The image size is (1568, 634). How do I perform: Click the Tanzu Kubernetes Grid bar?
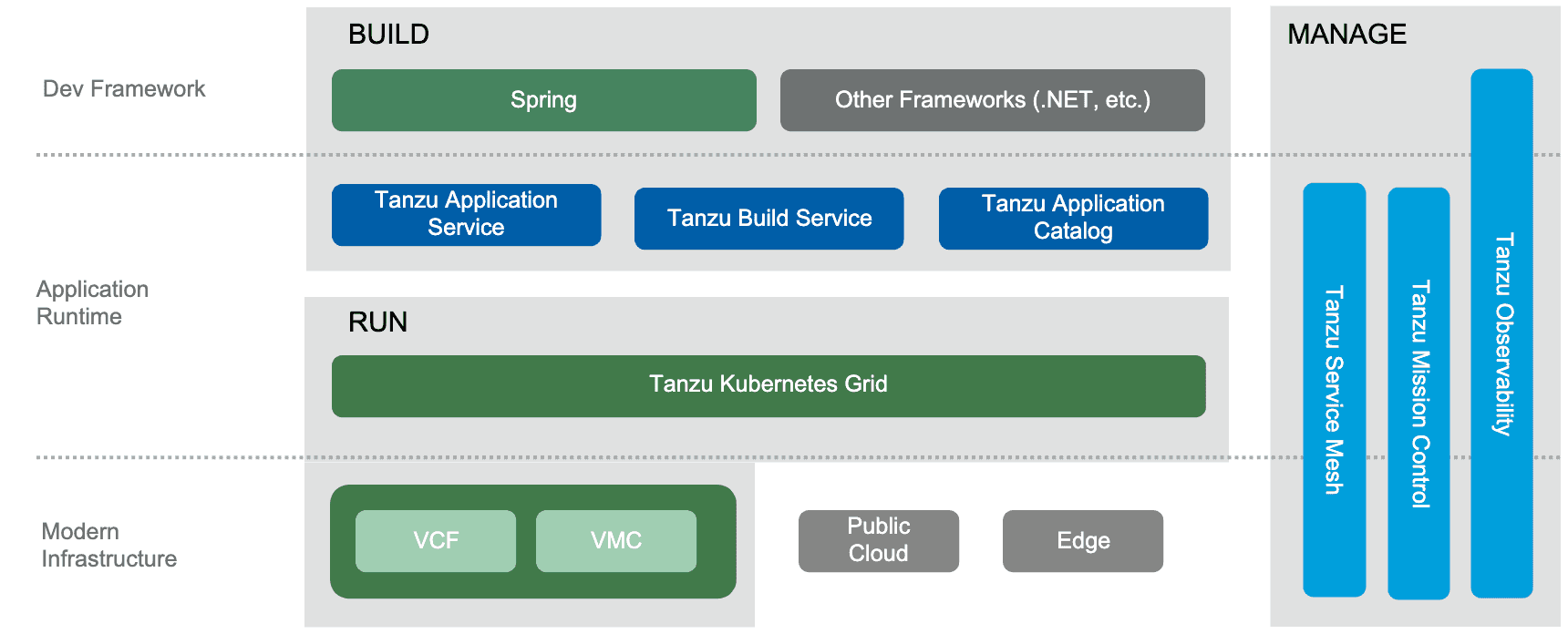(769, 386)
